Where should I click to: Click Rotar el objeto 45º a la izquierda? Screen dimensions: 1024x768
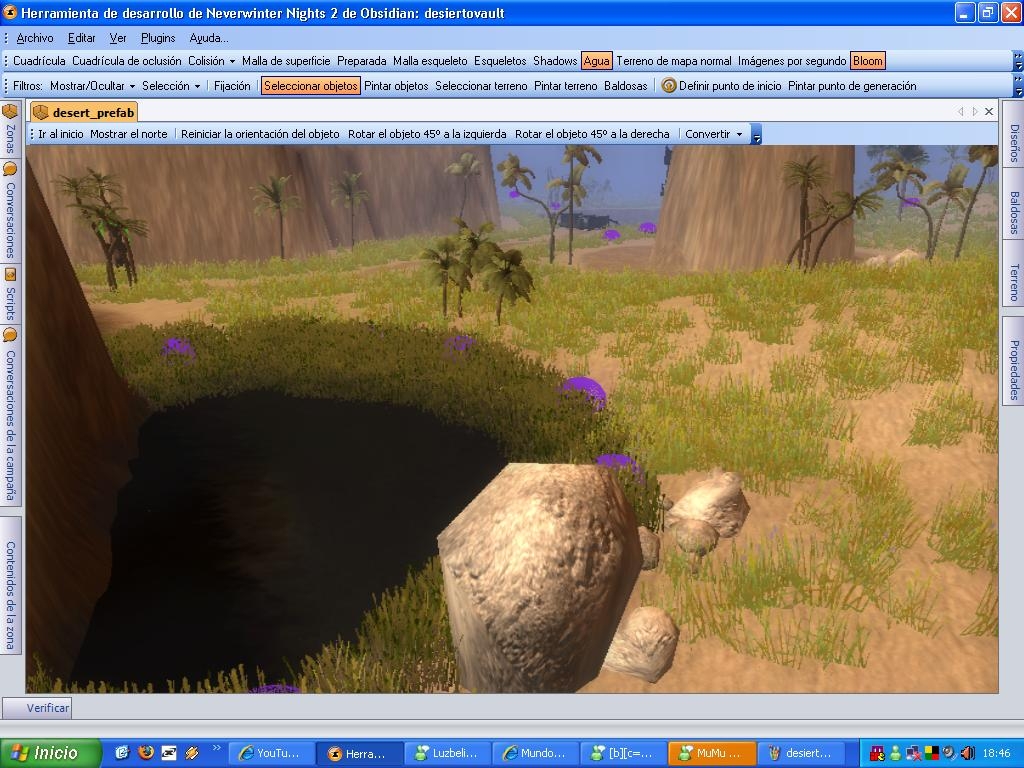[427, 134]
